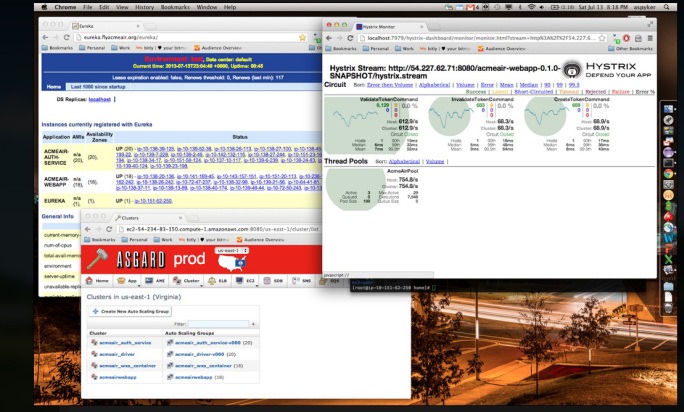Open Last 1000 since startup tab

click(x=98, y=87)
